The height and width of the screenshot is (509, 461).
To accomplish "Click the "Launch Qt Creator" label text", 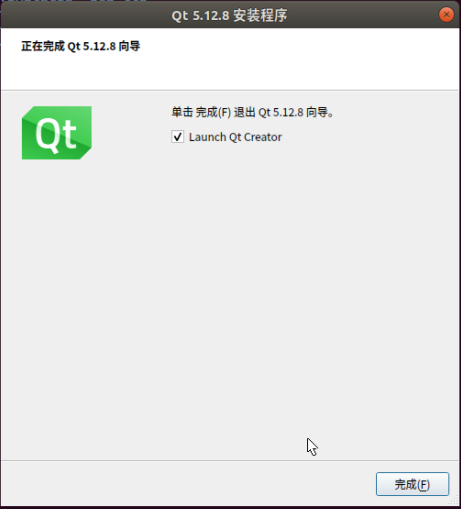I will pyautogui.click(x=235, y=137).
